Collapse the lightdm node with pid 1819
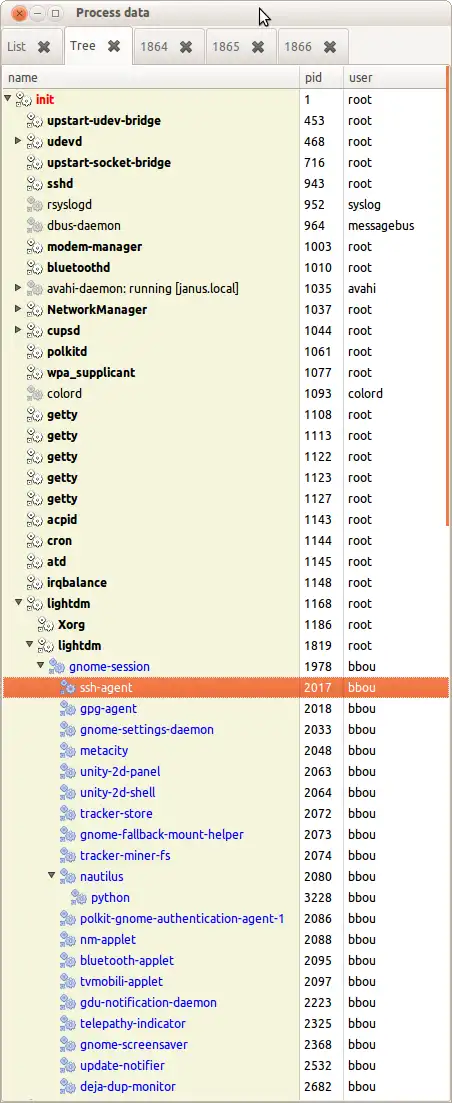The width and height of the screenshot is (452, 1103). [x=30, y=645]
